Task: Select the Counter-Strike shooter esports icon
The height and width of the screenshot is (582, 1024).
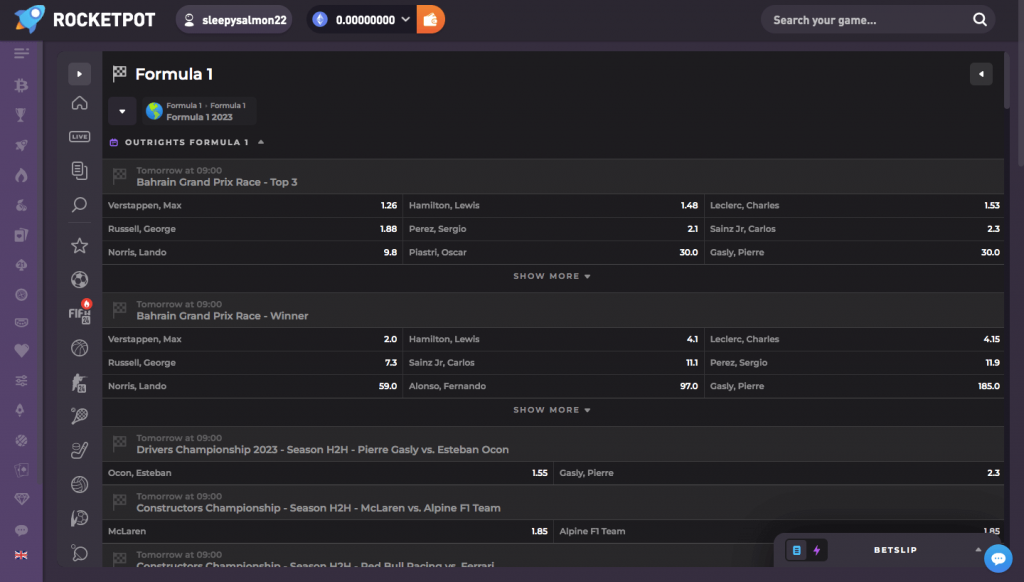Action: [x=80, y=382]
